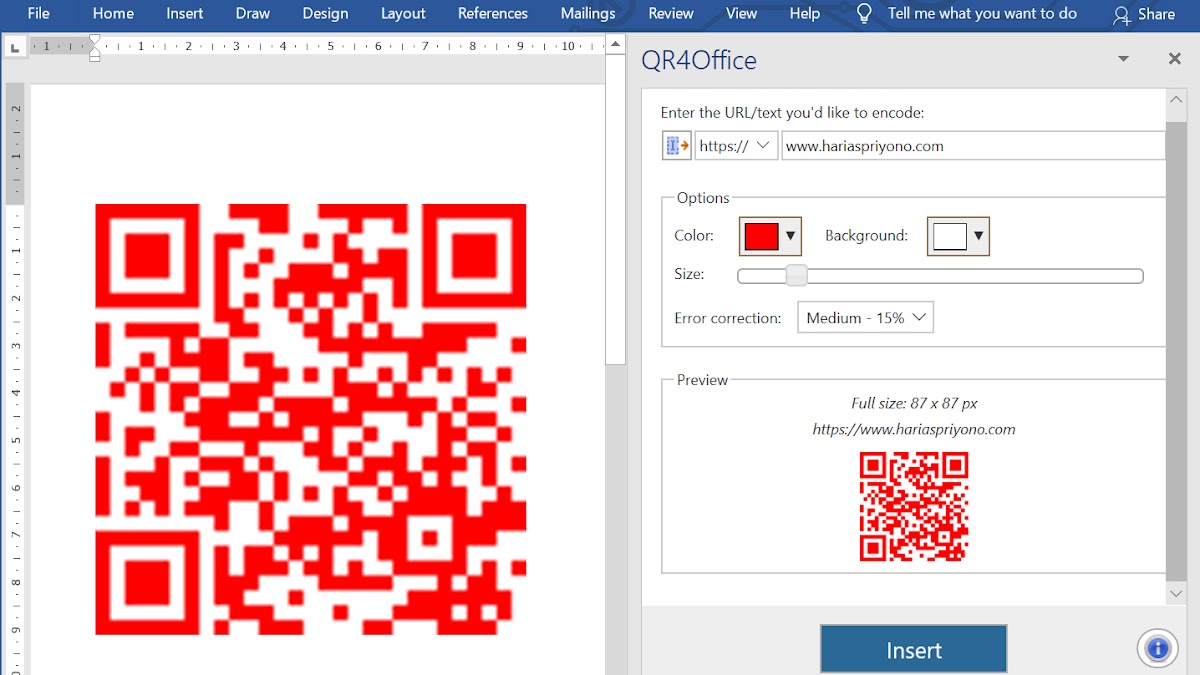Adjust the QR code Size slider
The height and width of the screenshot is (675, 1200).
(796, 274)
